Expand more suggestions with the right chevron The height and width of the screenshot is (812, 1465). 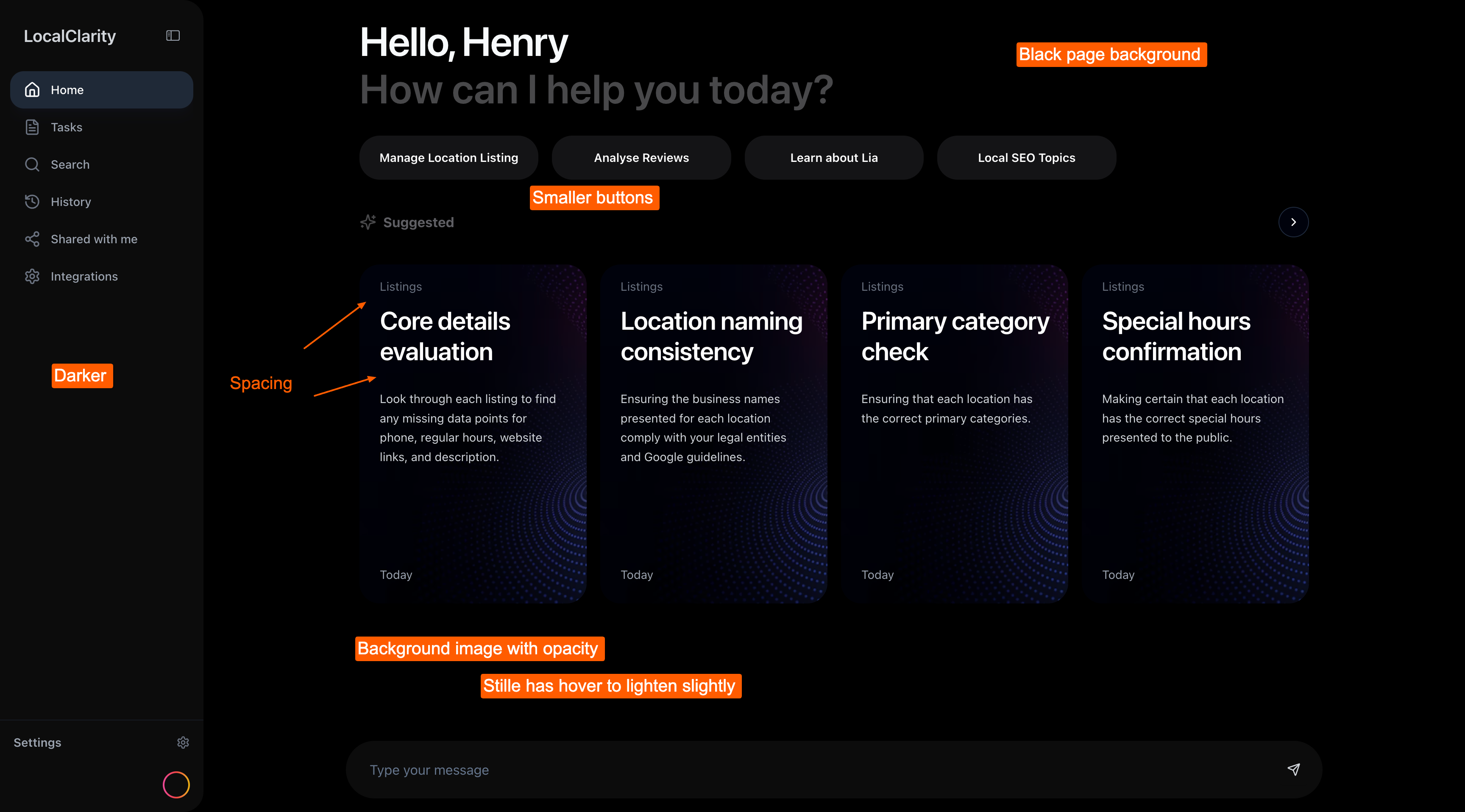click(1293, 222)
